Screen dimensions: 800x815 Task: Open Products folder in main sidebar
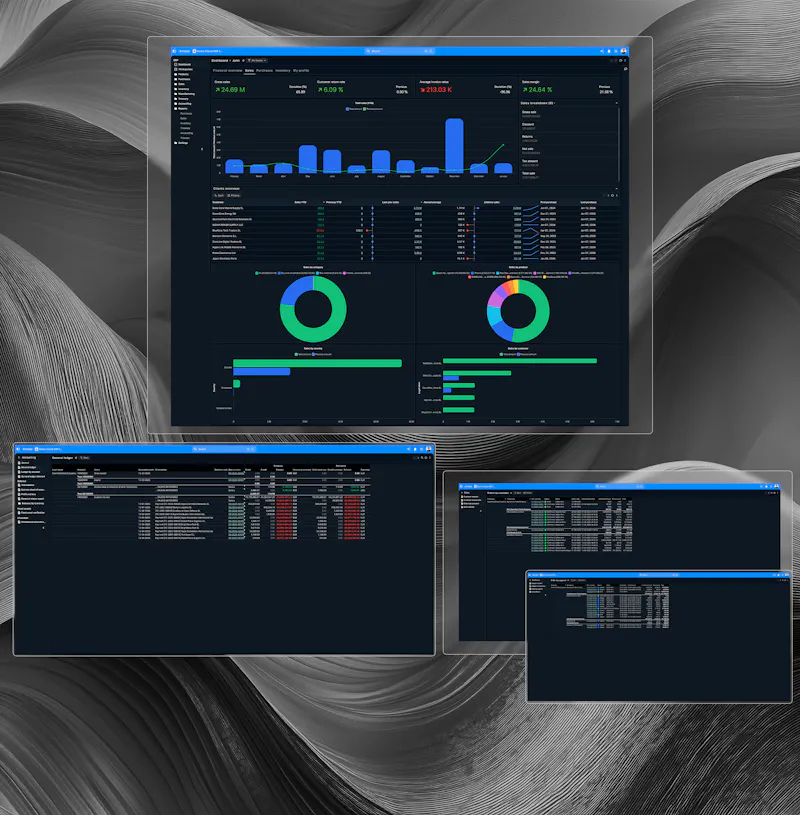pyautogui.click(x=181, y=74)
